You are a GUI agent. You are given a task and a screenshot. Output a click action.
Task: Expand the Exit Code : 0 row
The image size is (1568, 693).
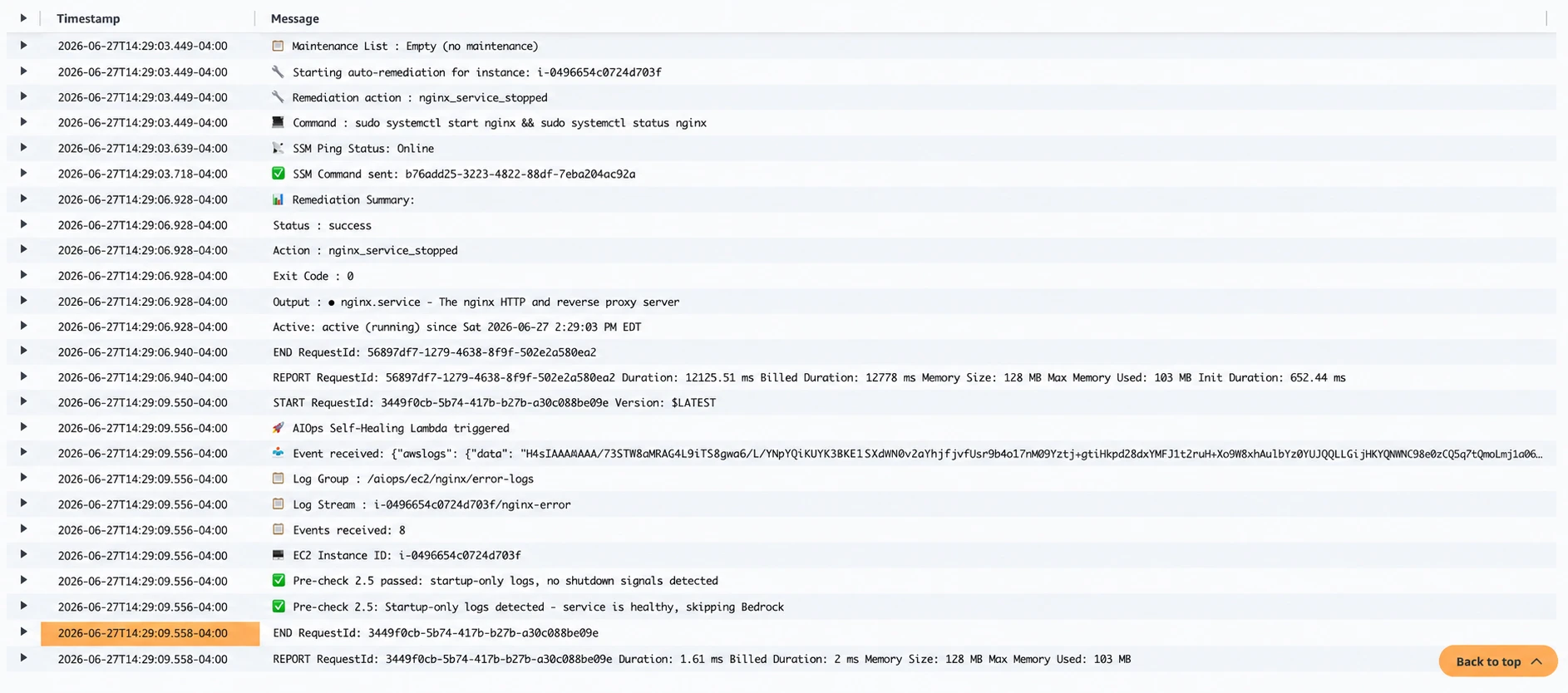point(23,275)
